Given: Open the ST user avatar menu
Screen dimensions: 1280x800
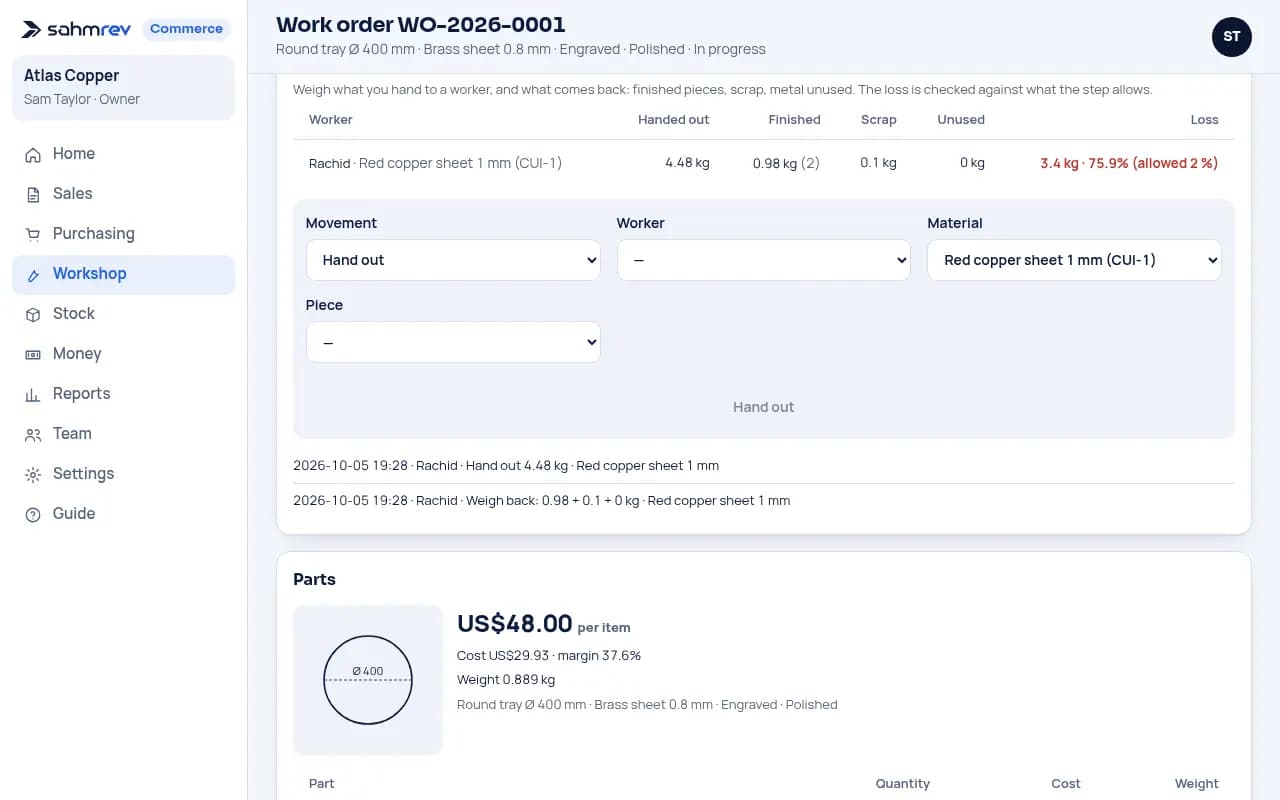Looking at the screenshot, I should tap(1231, 37).
